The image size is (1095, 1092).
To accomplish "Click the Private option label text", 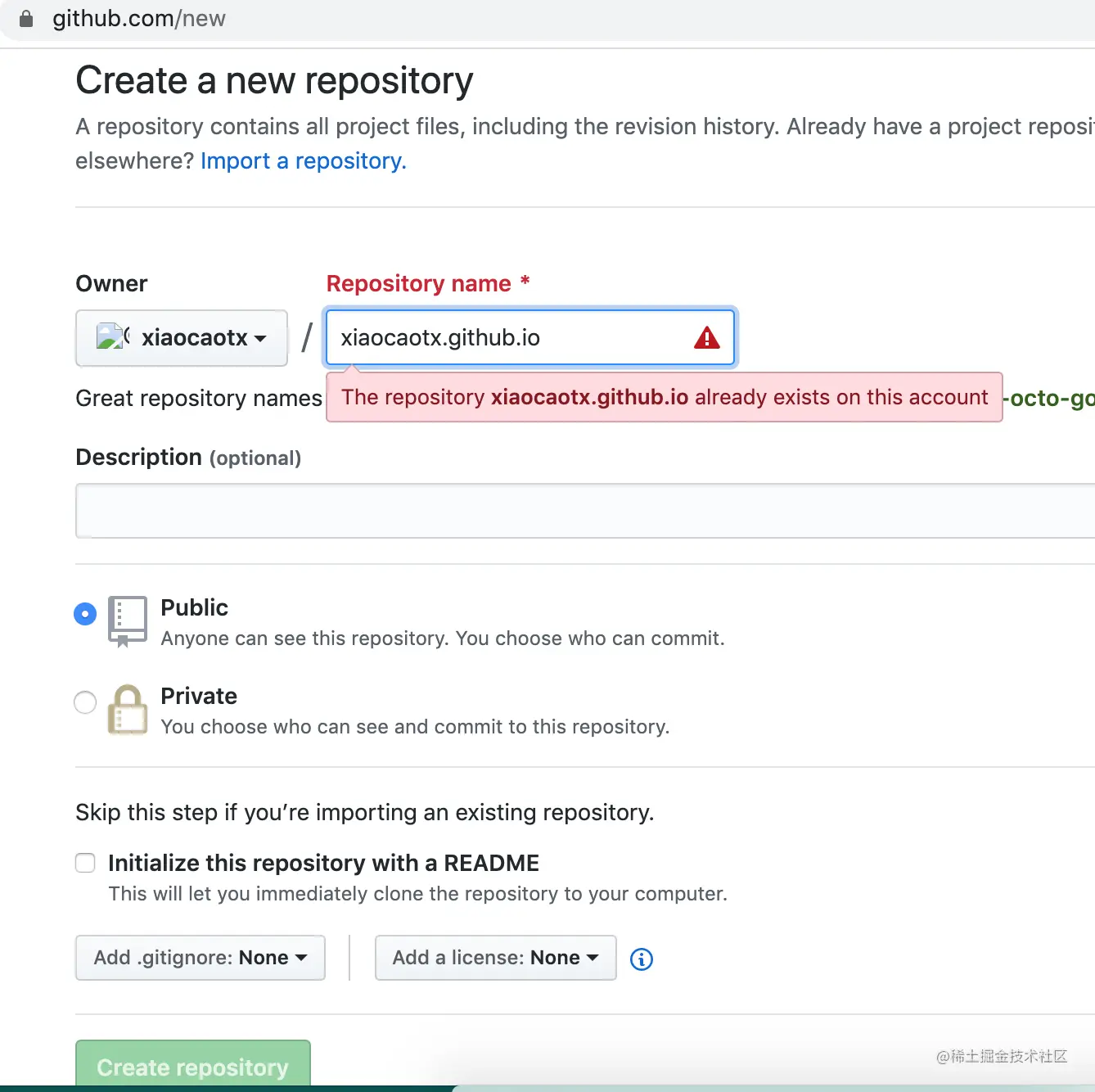I will coord(199,696).
